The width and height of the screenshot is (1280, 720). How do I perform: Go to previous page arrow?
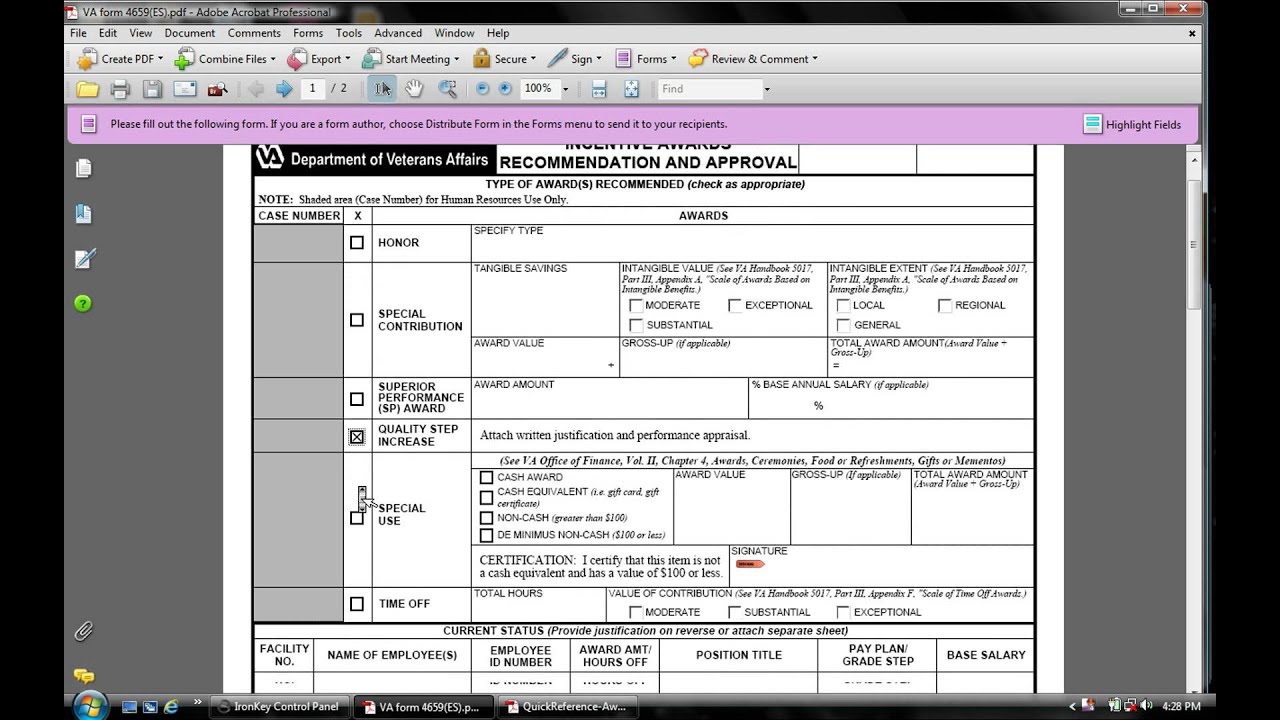[x=256, y=89]
